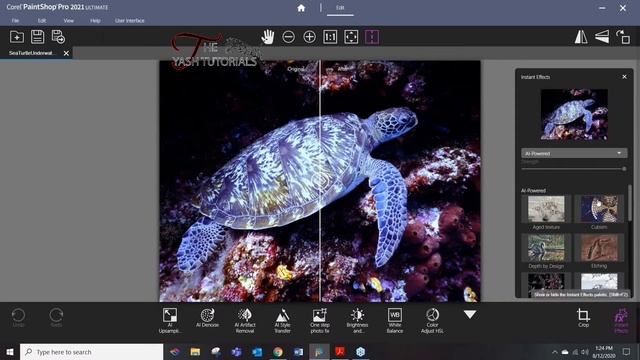This screenshot has height=360, width=640.
Task: Open the AI Denoise tool
Action: click(x=207, y=318)
